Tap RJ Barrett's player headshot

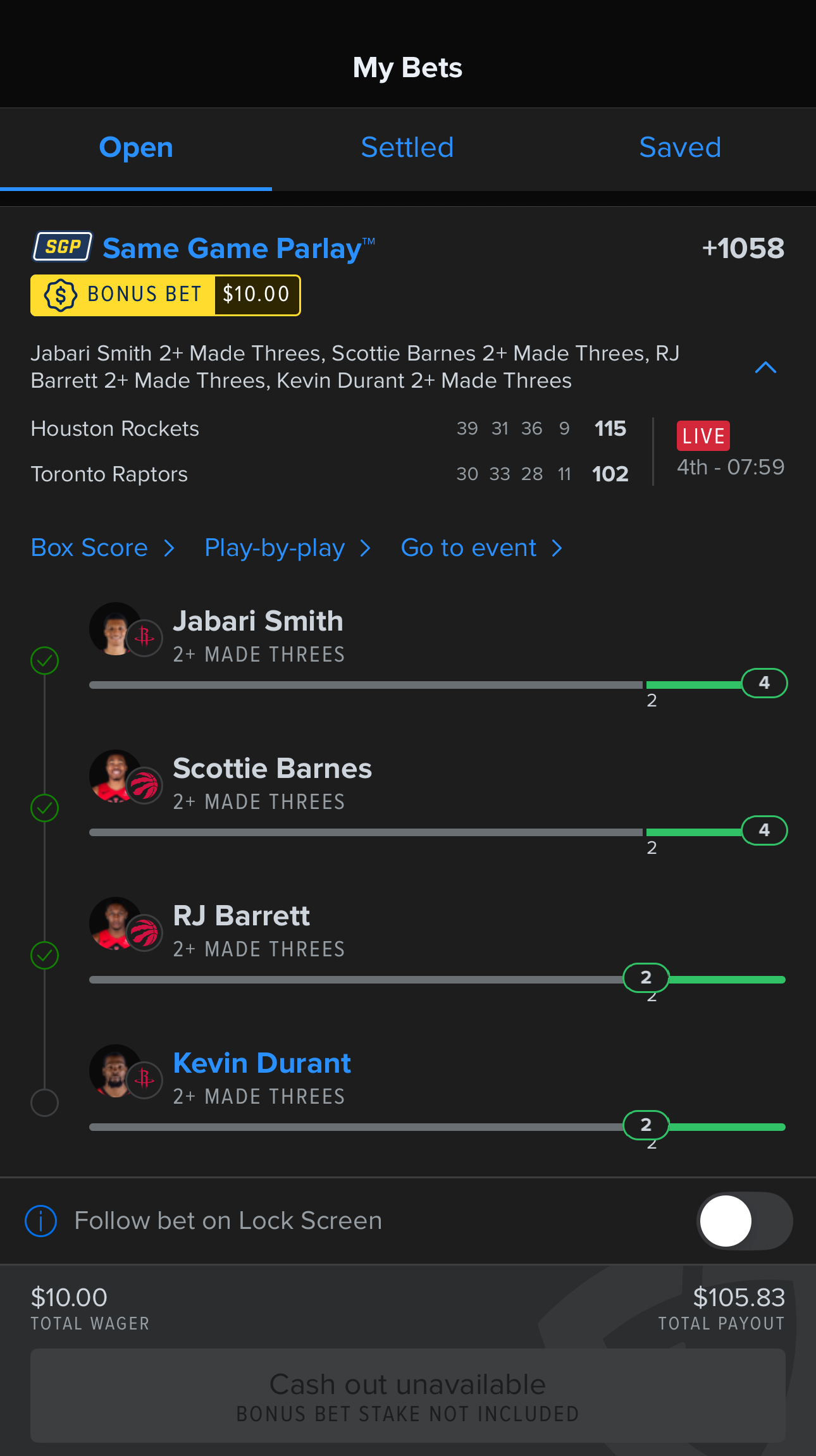point(114,923)
